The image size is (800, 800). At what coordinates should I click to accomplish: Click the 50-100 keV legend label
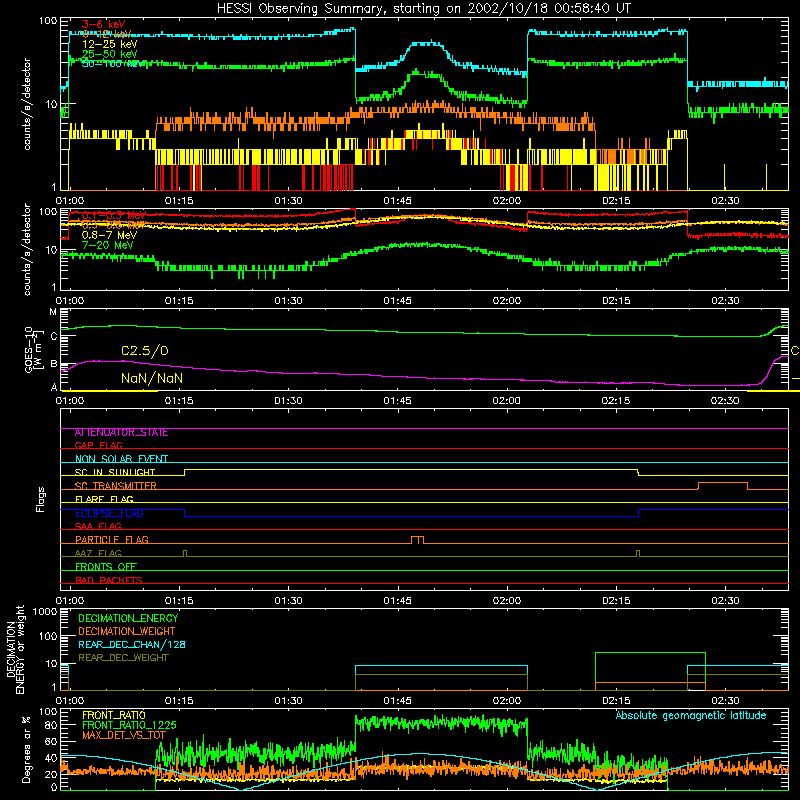pyautogui.click(x=113, y=64)
